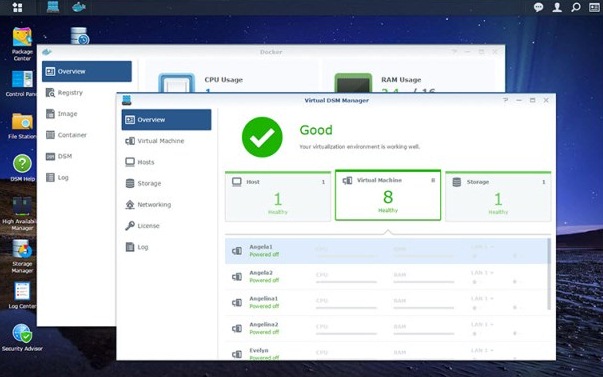Select the Host healthy status card
Screen dimensions: 603x377
(x=278, y=197)
